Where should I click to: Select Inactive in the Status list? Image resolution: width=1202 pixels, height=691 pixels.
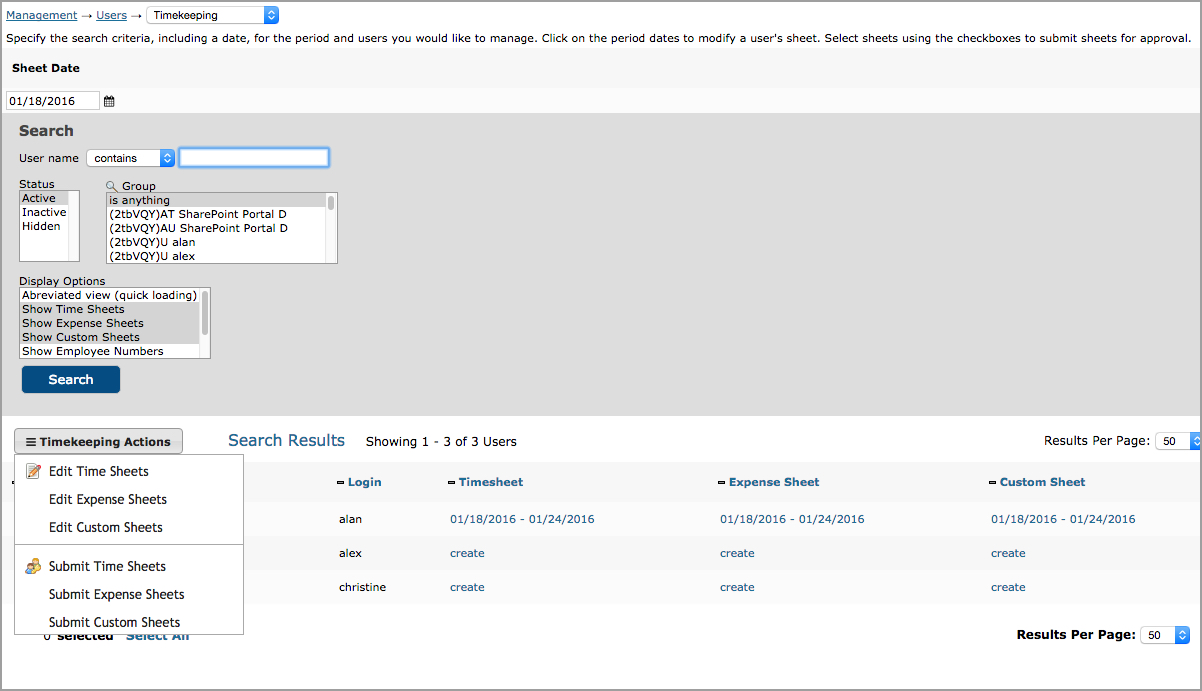[44, 213]
